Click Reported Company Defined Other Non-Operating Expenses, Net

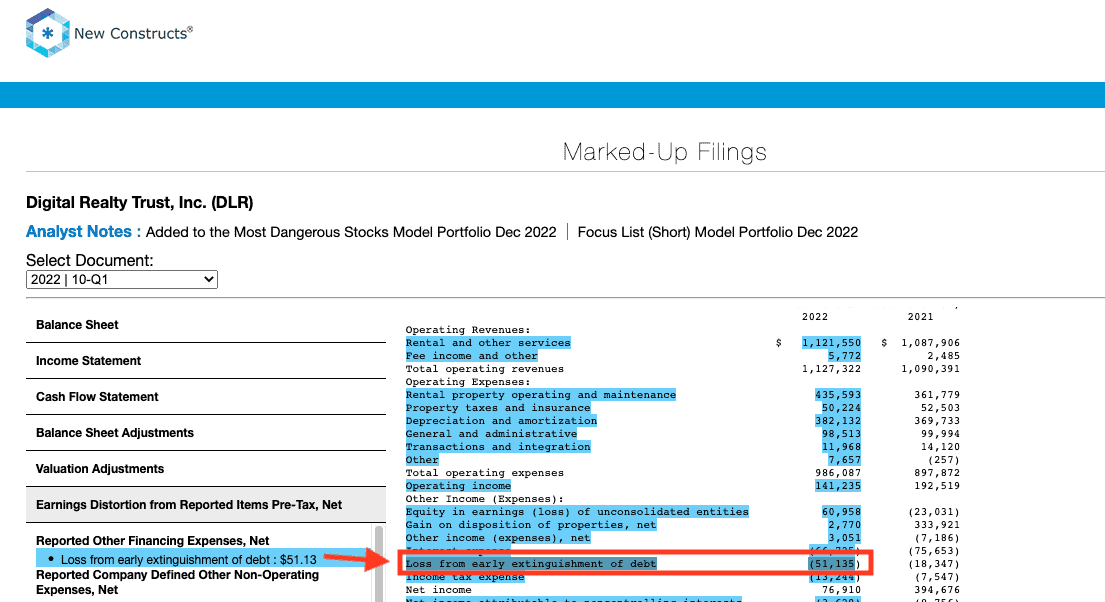point(177,582)
